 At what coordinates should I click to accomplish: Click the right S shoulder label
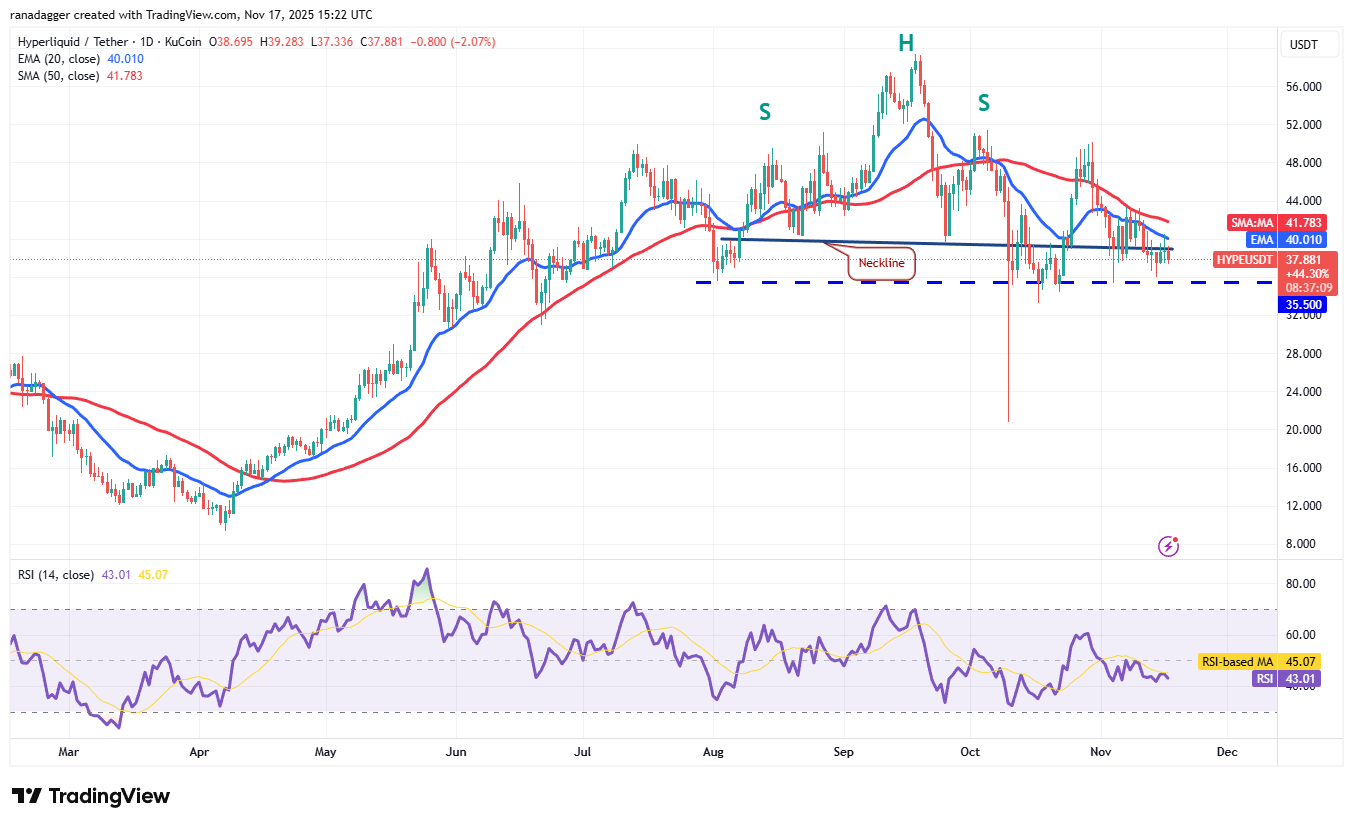point(984,102)
